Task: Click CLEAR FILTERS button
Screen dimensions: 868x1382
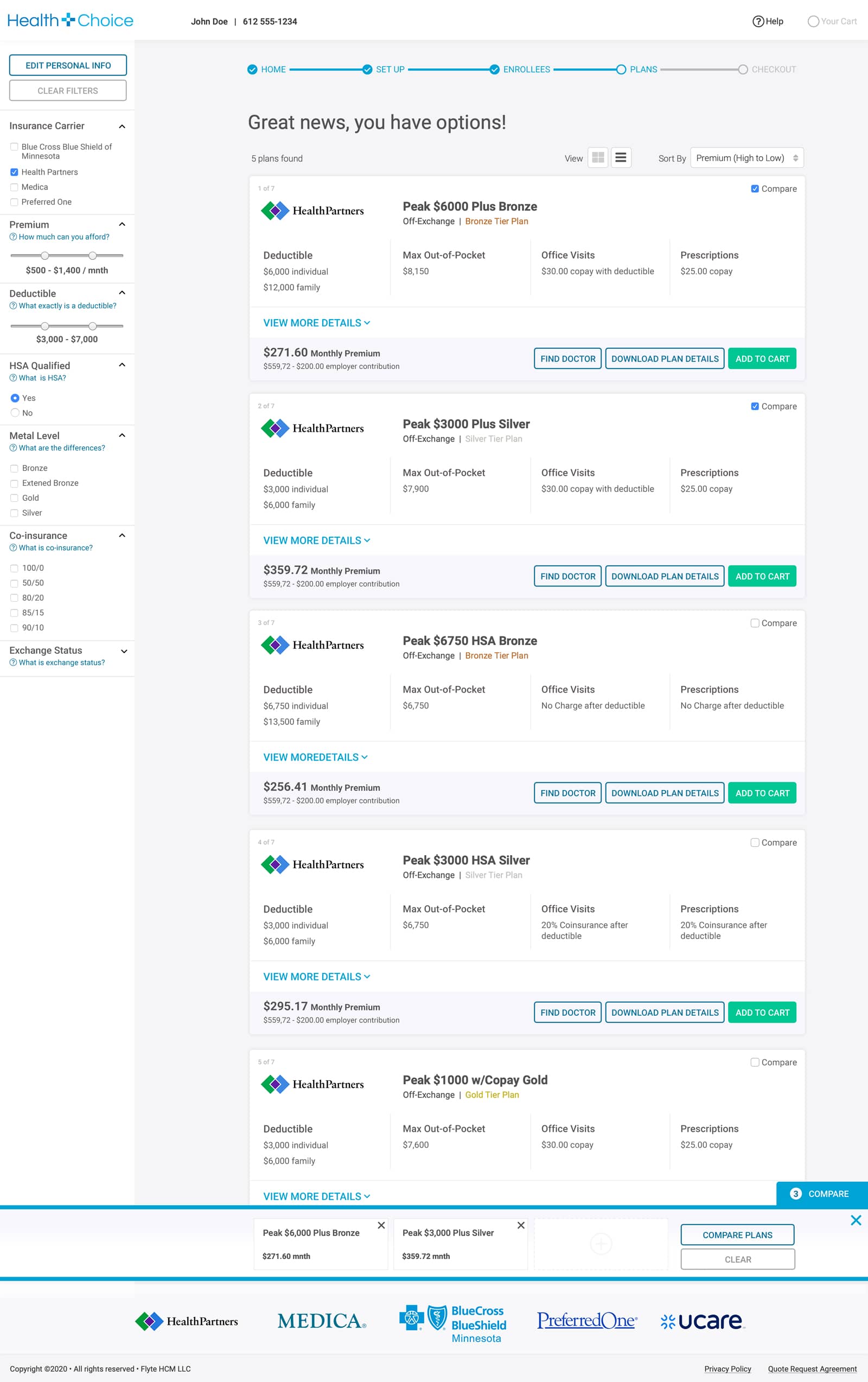Action: 68,91
